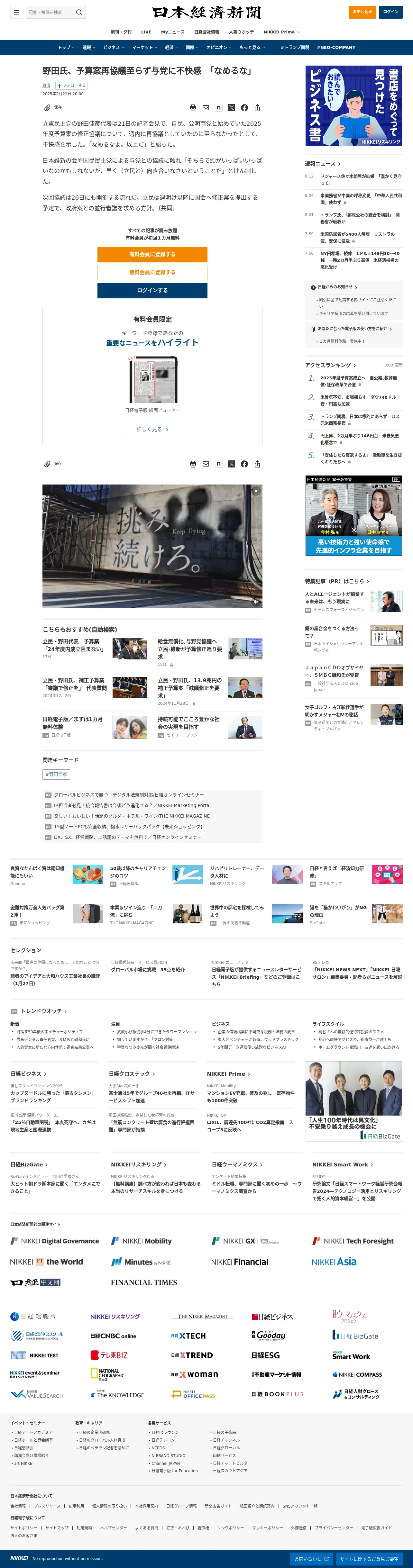Open the 速報ニュース section link

coord(323,164)
